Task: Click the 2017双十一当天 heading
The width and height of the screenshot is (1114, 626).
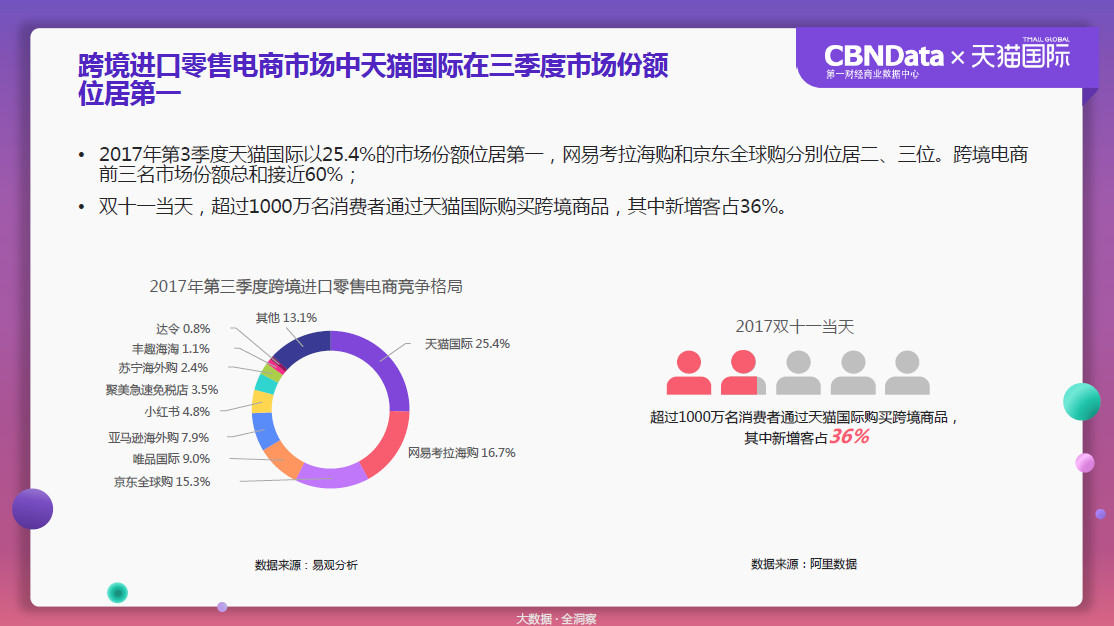Action: (794, 327)
